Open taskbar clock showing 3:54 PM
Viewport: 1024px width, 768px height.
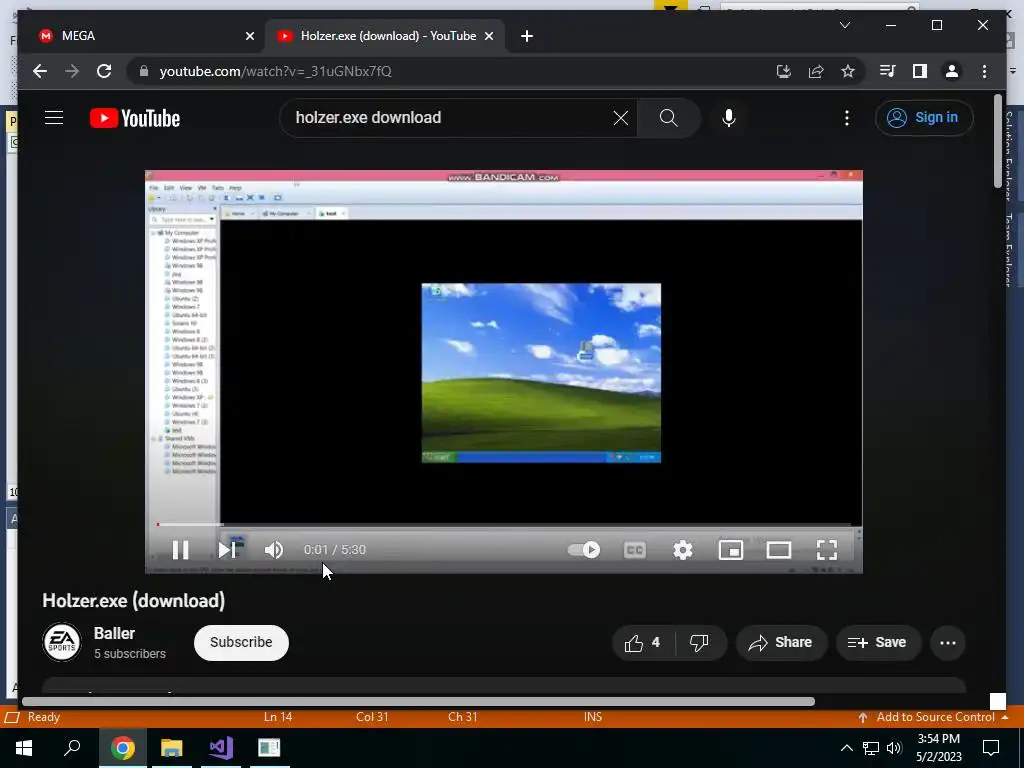coord(939,748)
